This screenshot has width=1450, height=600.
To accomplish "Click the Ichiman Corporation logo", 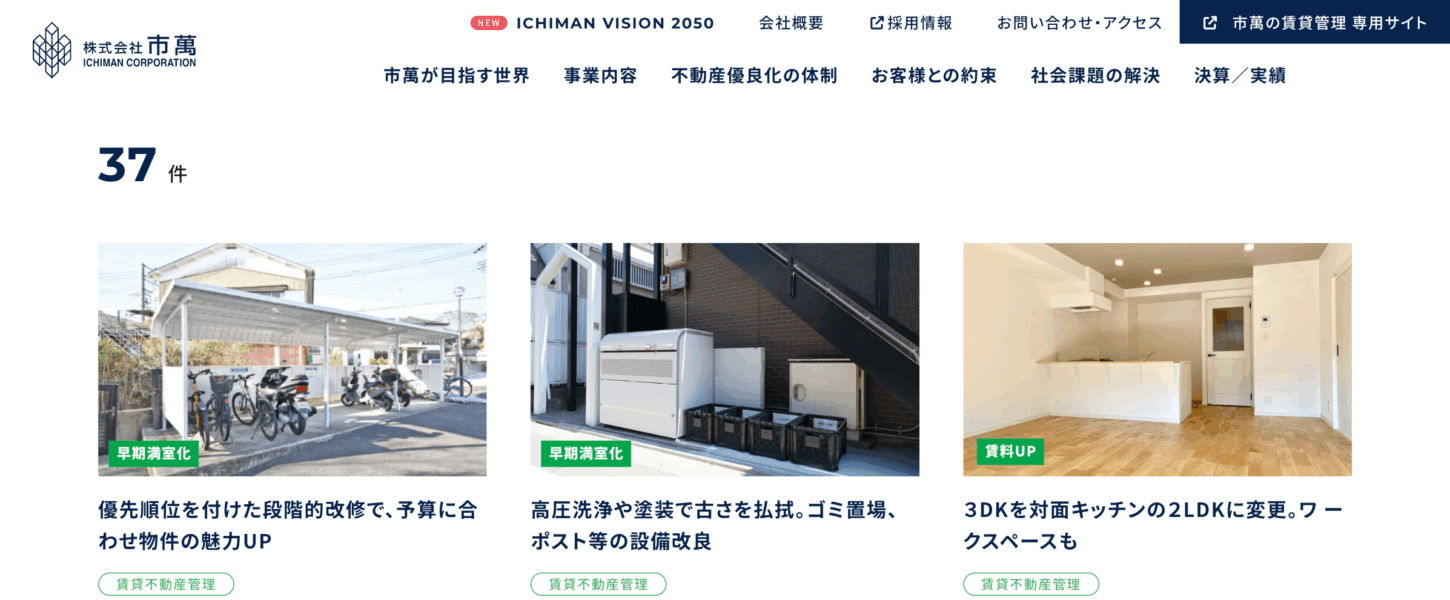I will pyautogui.click(x=114, y=50).
